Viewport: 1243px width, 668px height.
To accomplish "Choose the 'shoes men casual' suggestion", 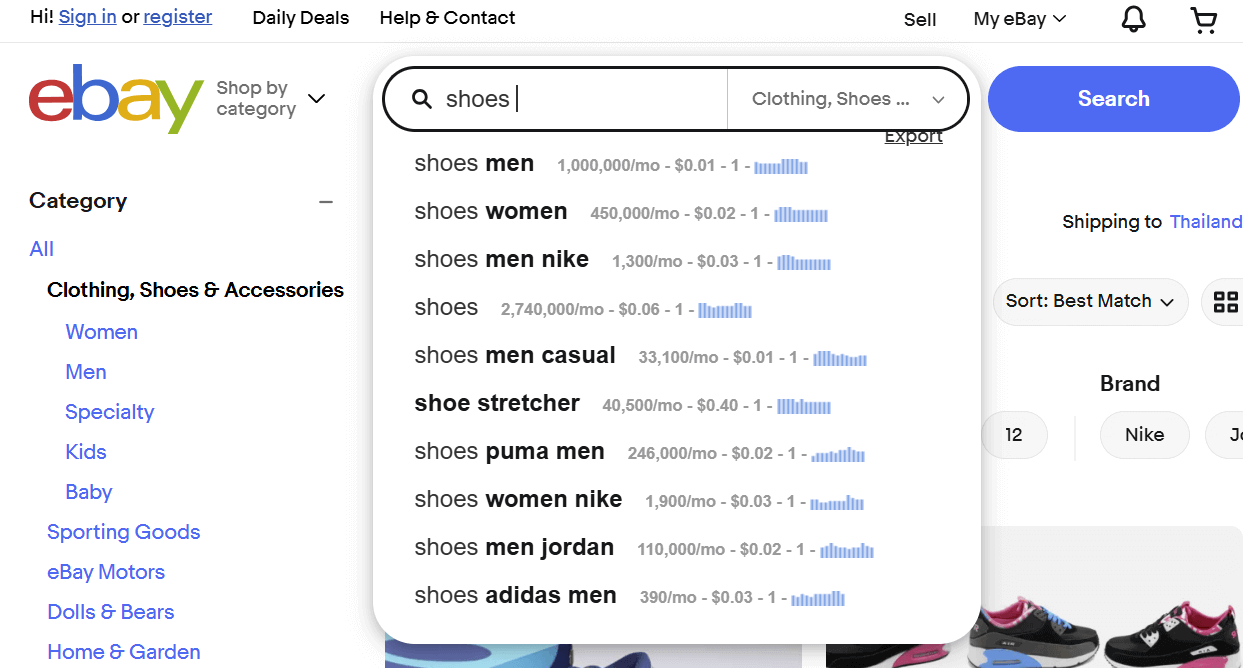I will (x=515, y=356).
